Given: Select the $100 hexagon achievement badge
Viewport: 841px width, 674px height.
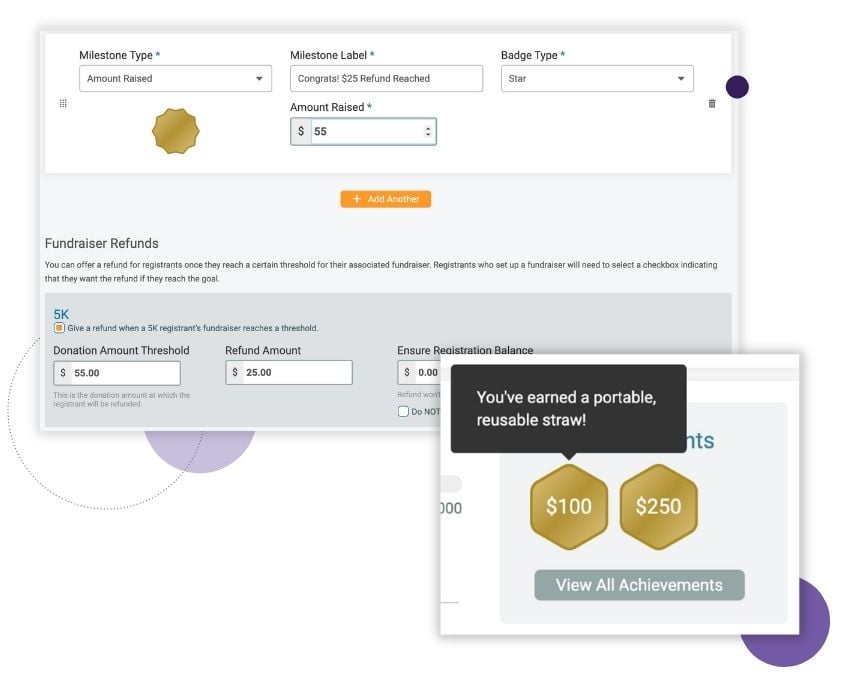Looking at the screenshot, I should point(569,507).
